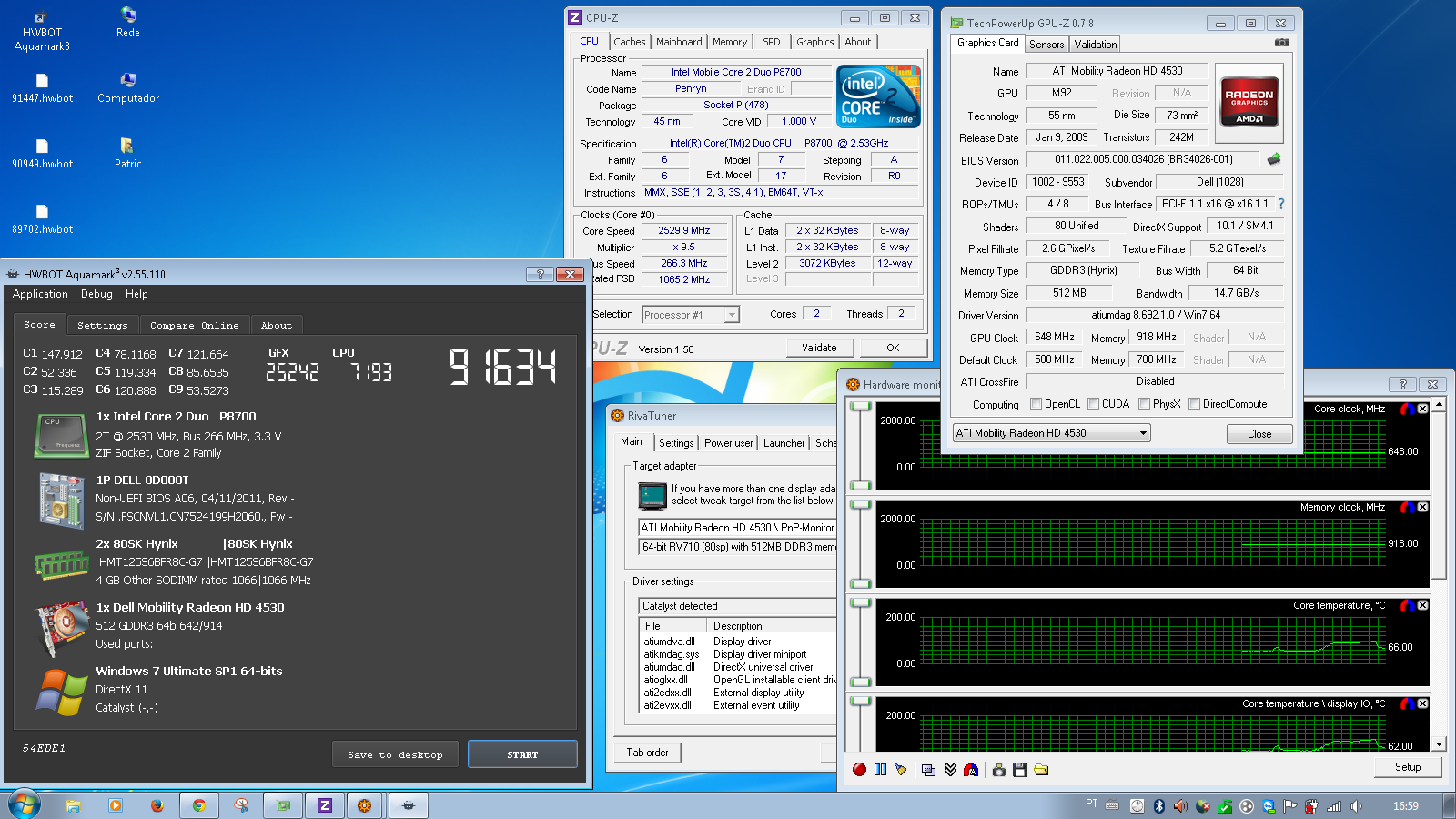Click the BIOS save icon in GPU-Z
This screenshot has height=819, width=1456.
point(1274,159)
